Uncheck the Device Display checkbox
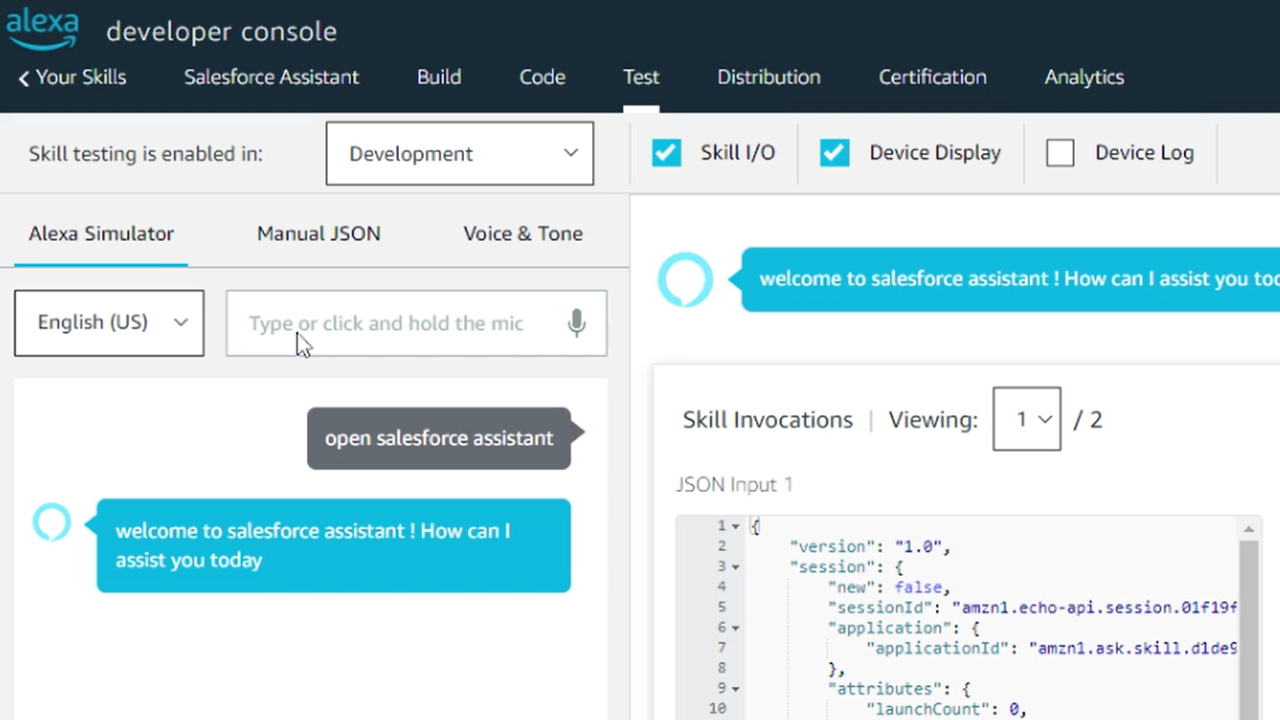1280x720 pixels. 834,153
